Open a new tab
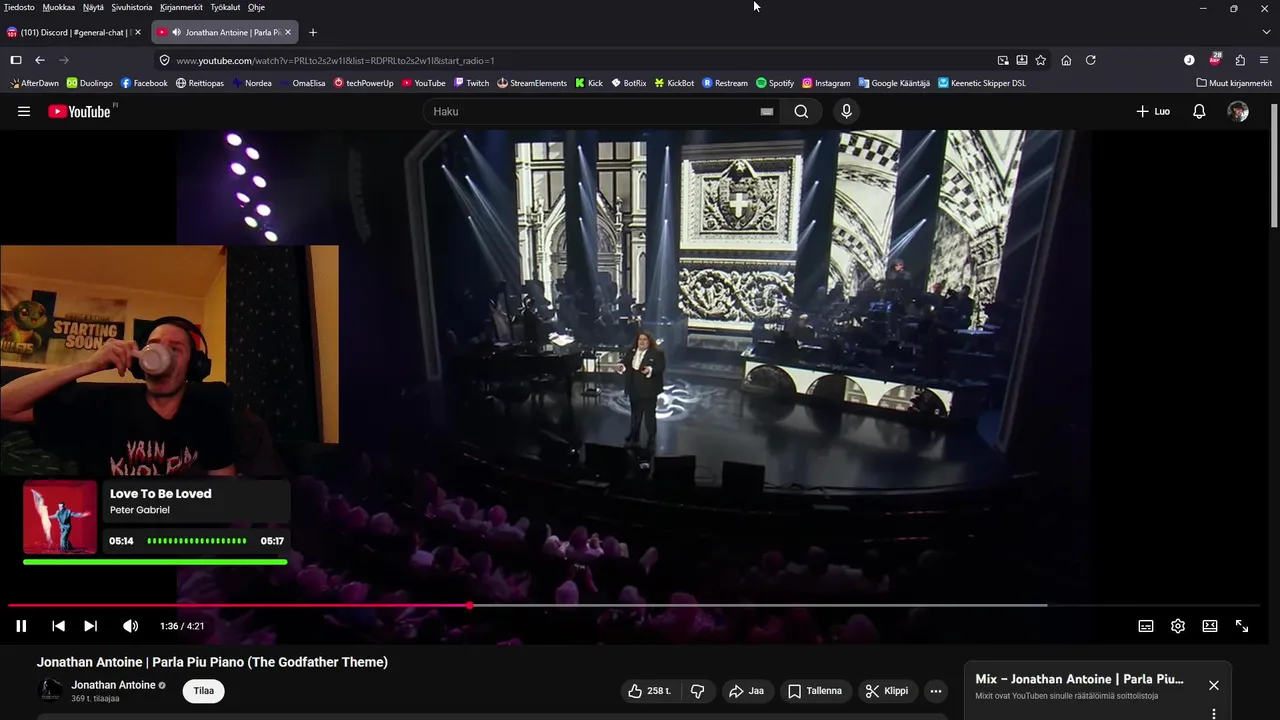Viewport: 1280px width, 720px height. (313, 32)
